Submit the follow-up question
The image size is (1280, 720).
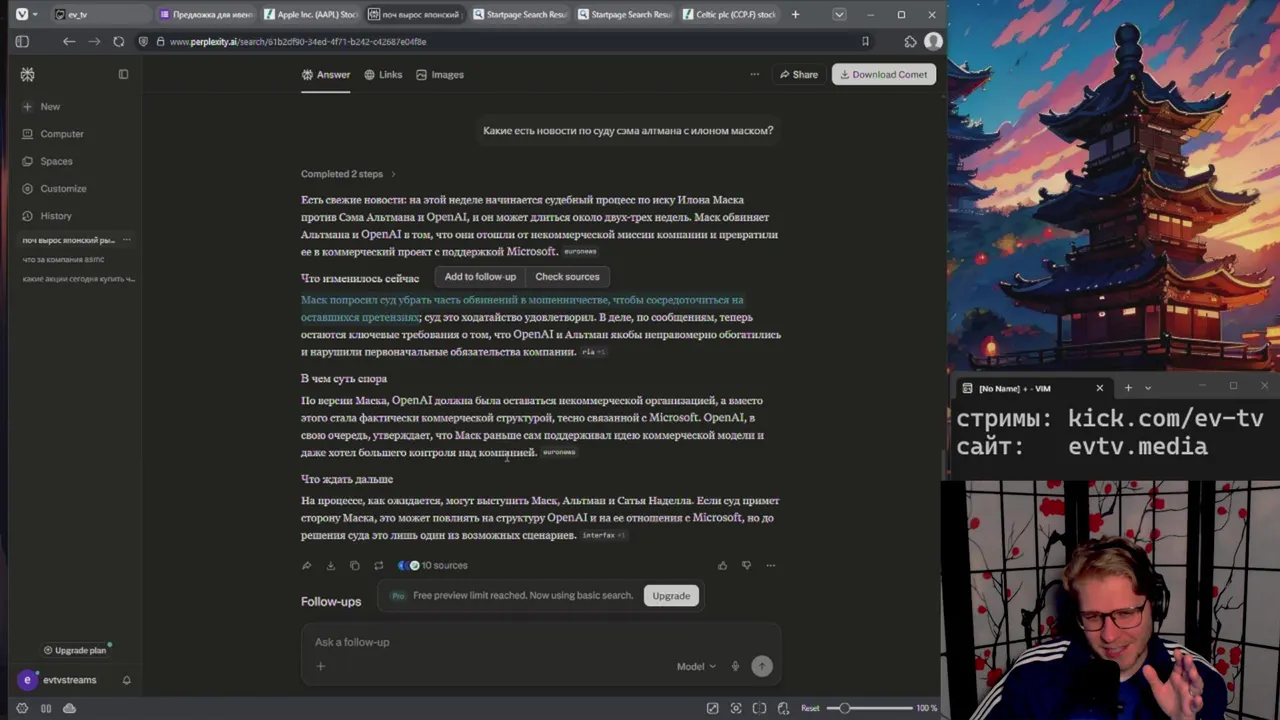pyautogui.click(x=762, y=666)
